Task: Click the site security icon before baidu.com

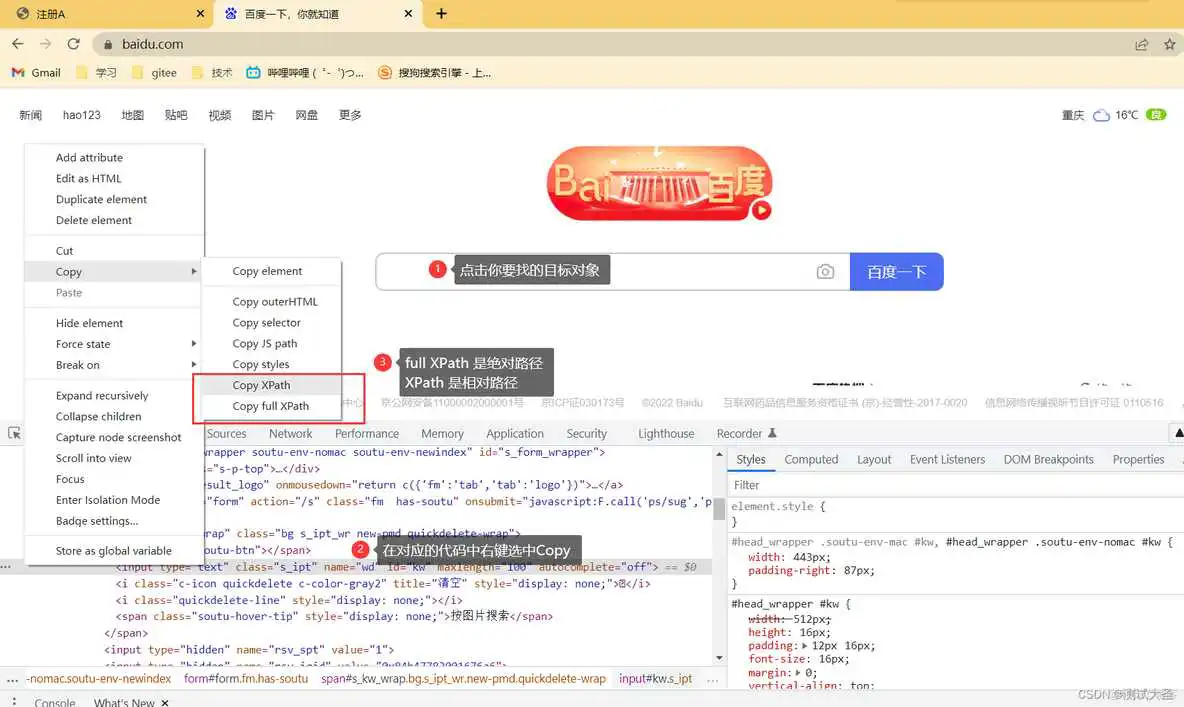Action: pos(106,44)
